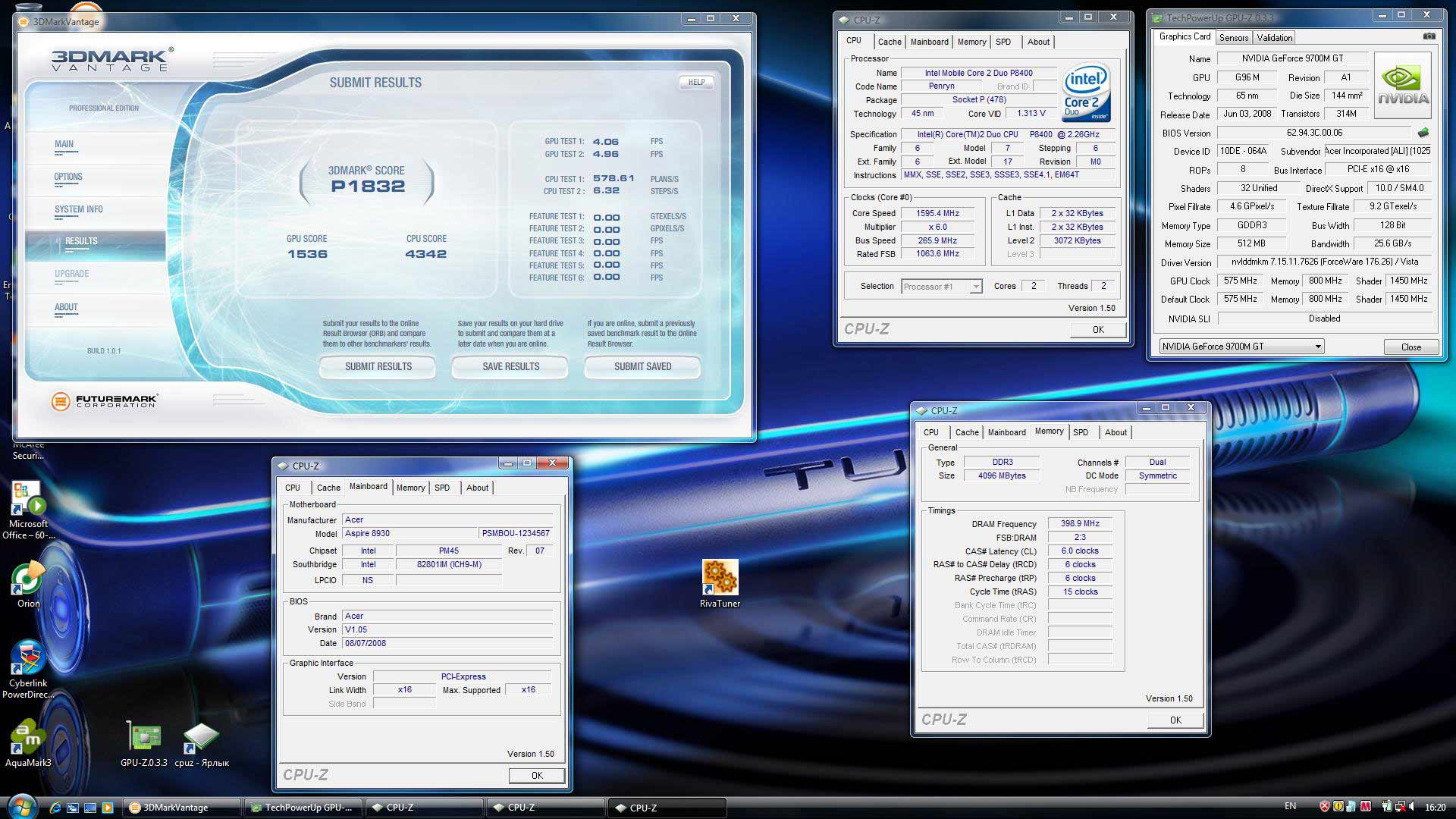Viewport: 1456px width, 819px height.
Task: Switch to the 3DMarkVantage taskbar button
Action: 182,808
